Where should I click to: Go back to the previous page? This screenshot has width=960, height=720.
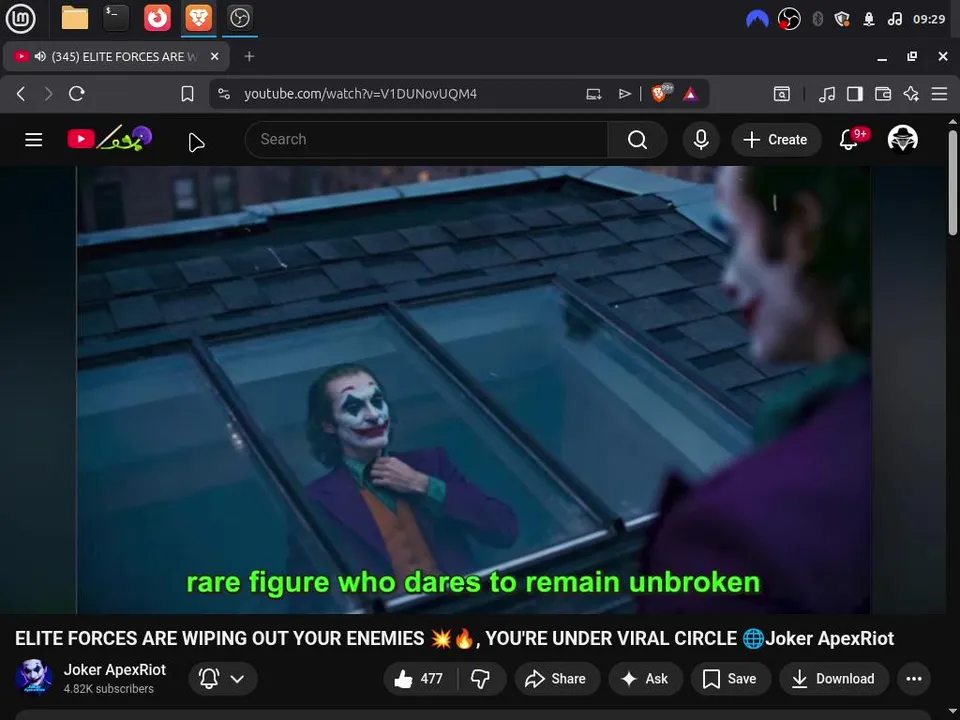pyautogui.click(x=21, y=94)
